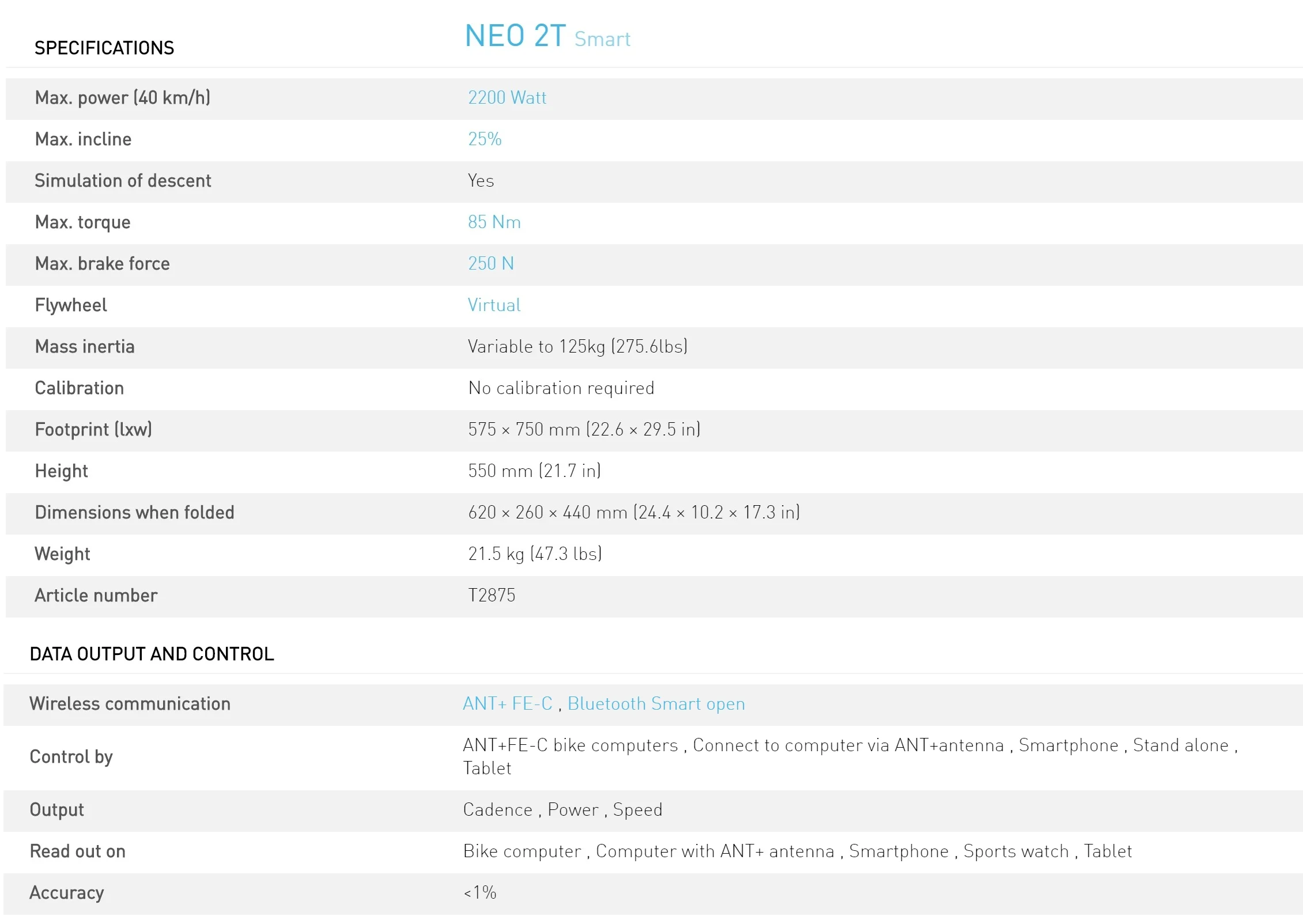Screen dimensions: 1303x924
Task: Select the Article number T2875 text
Action: tap(492, 596)
